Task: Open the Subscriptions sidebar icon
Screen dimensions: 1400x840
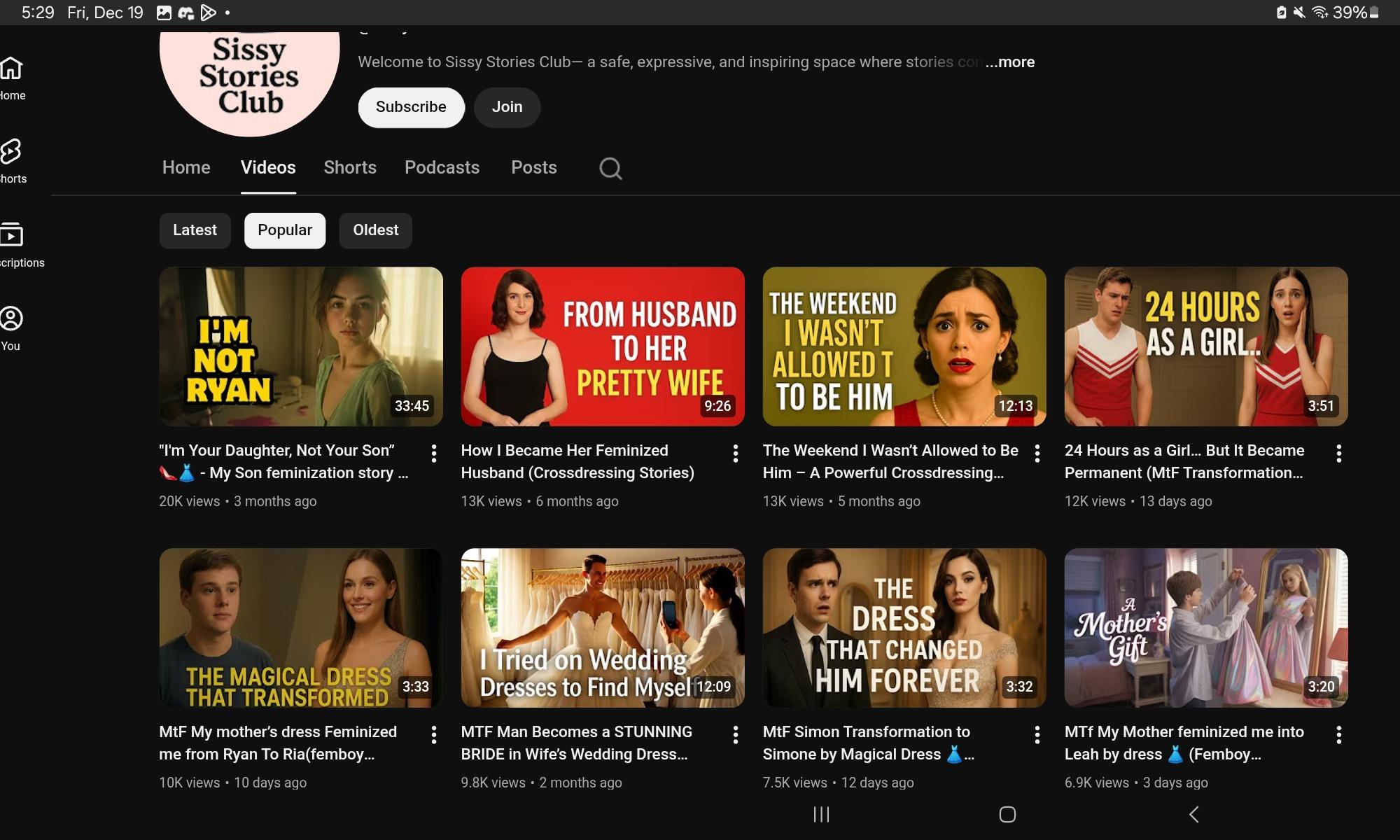Action: tap(11, 235)
